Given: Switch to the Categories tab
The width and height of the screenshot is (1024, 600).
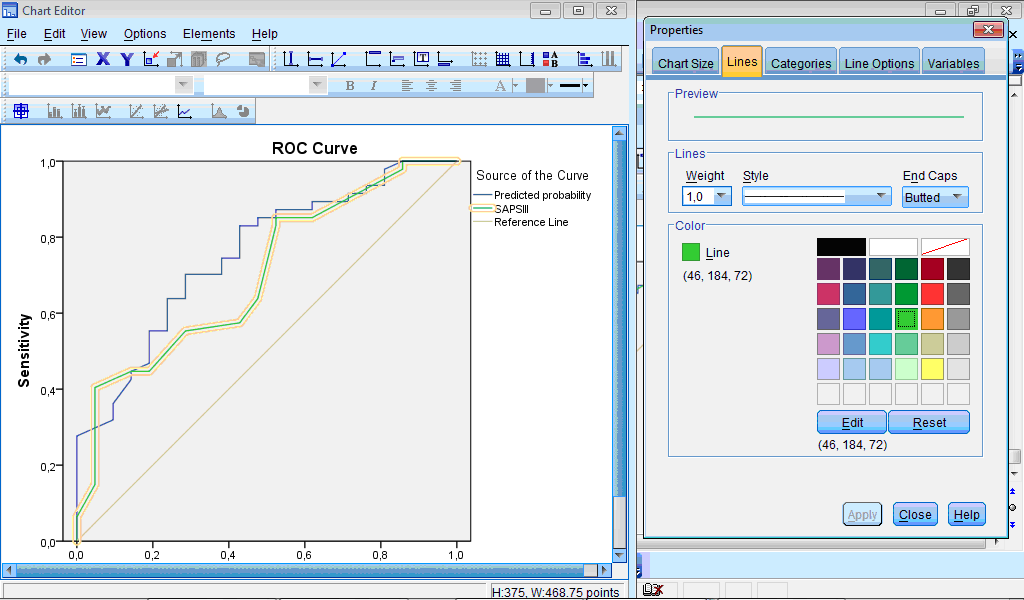Looking at the screenshot, I should coord(801,63).
